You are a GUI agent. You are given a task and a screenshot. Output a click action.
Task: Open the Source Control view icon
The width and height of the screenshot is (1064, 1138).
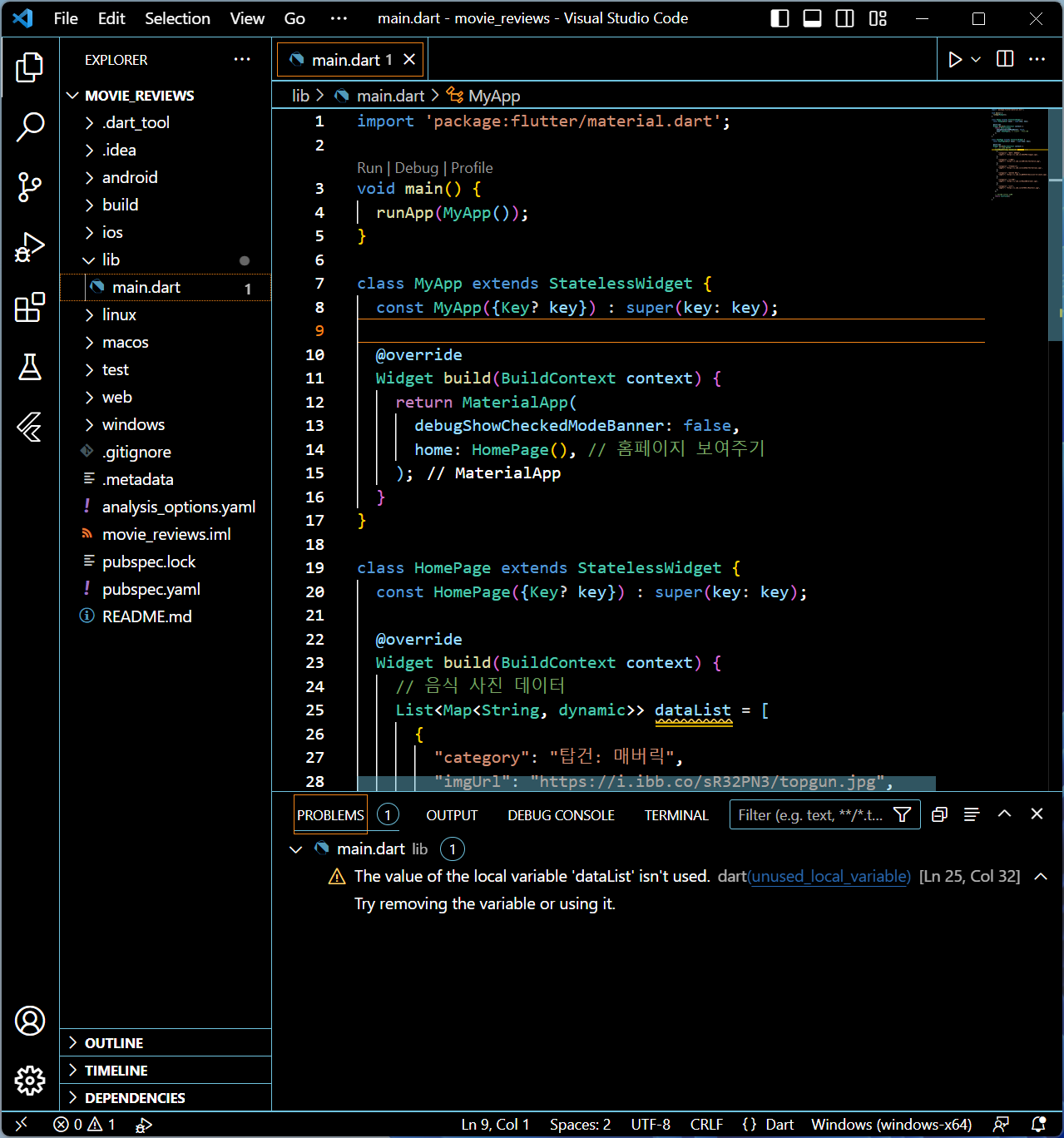[30, 187]
